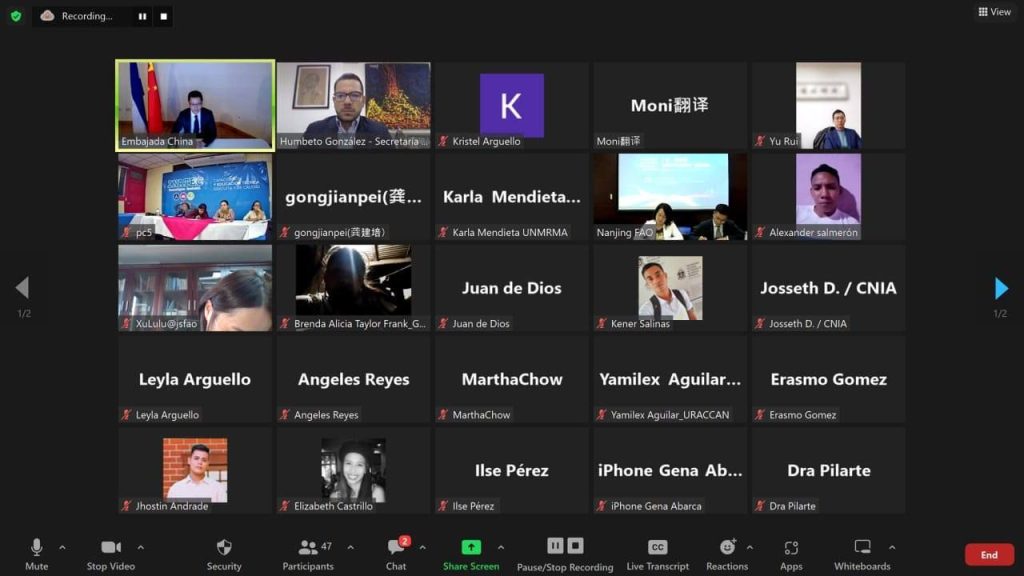
Task: Select the Embajada China video tile
Action: coord(195,105)
